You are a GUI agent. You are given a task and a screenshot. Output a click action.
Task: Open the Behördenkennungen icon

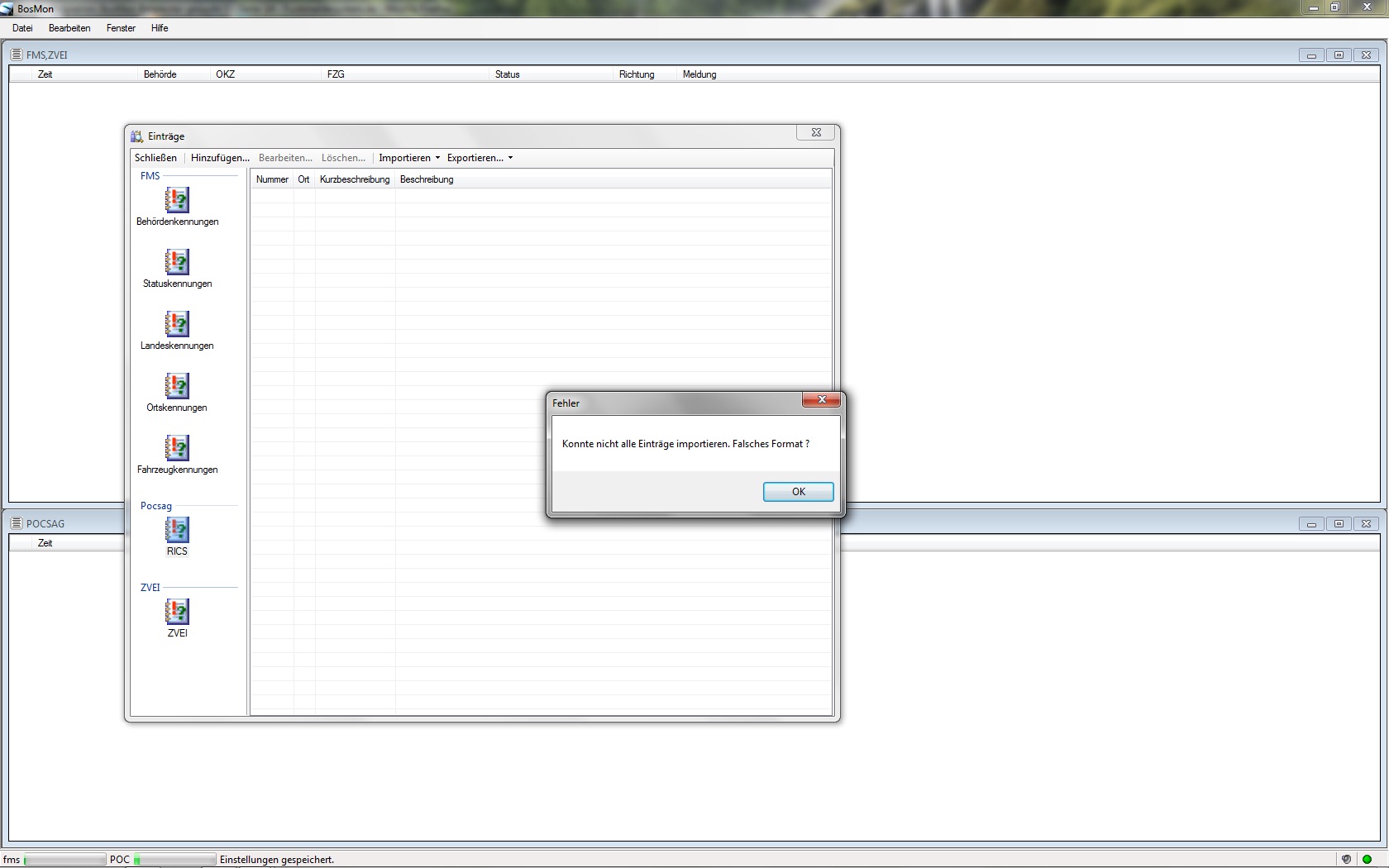click(177, 200)
